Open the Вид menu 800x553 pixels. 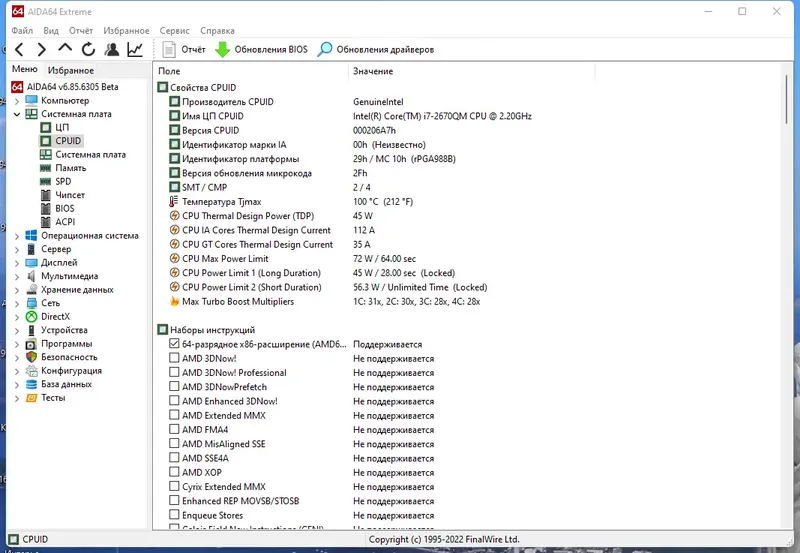(51, 31)
